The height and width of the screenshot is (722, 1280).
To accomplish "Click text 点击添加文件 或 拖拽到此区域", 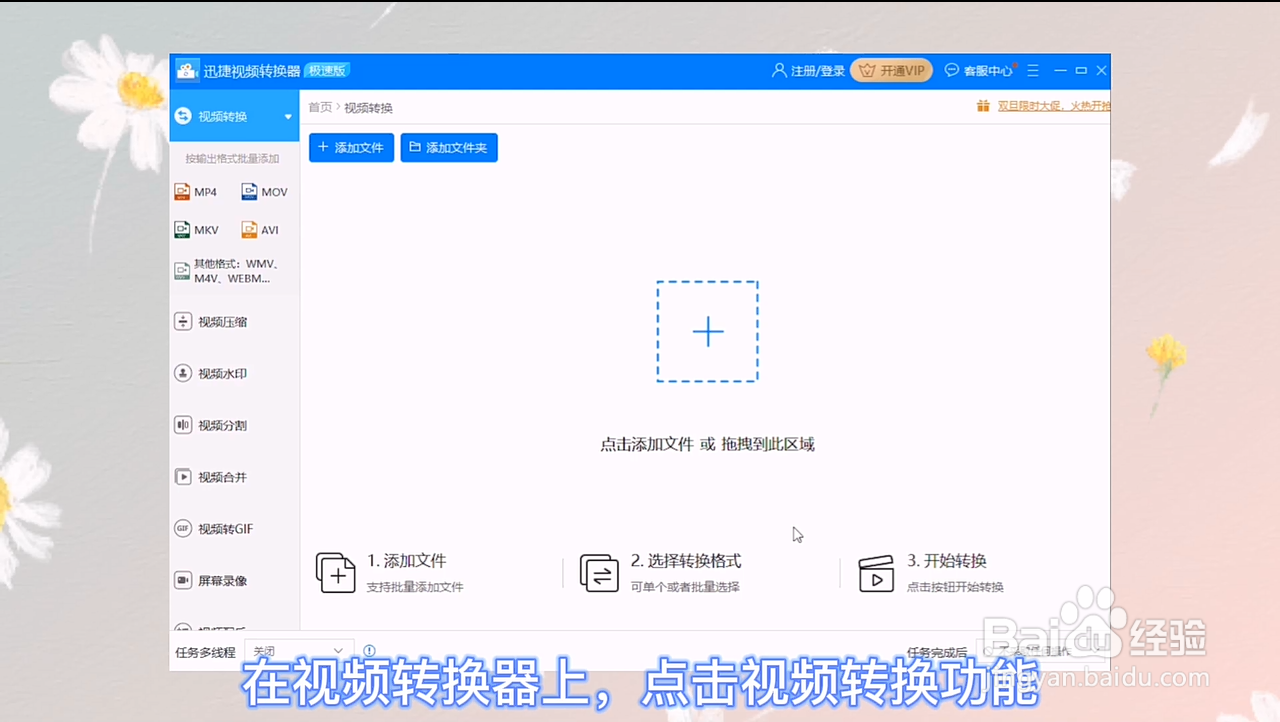I will [707, 445].
